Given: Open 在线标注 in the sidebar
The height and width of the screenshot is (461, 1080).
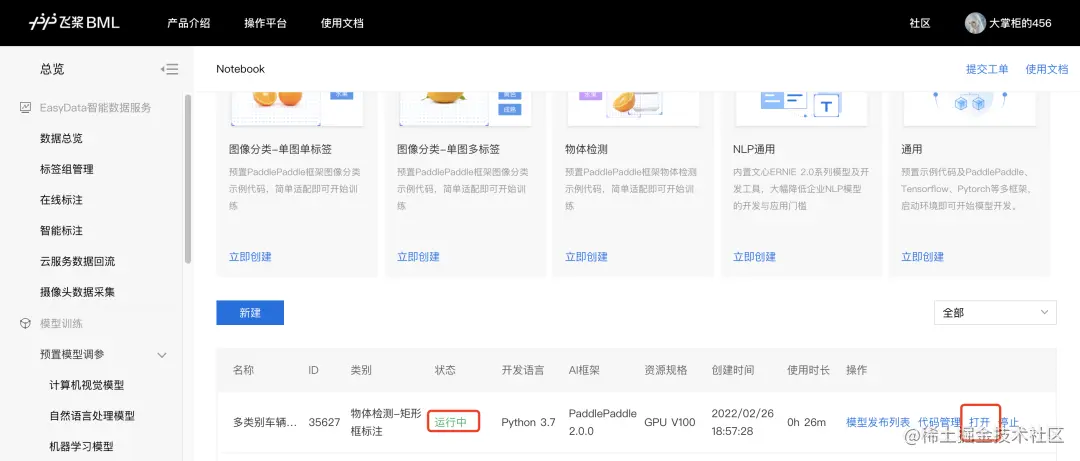Looking at the screenshot, I should click(x=61, y=200).
